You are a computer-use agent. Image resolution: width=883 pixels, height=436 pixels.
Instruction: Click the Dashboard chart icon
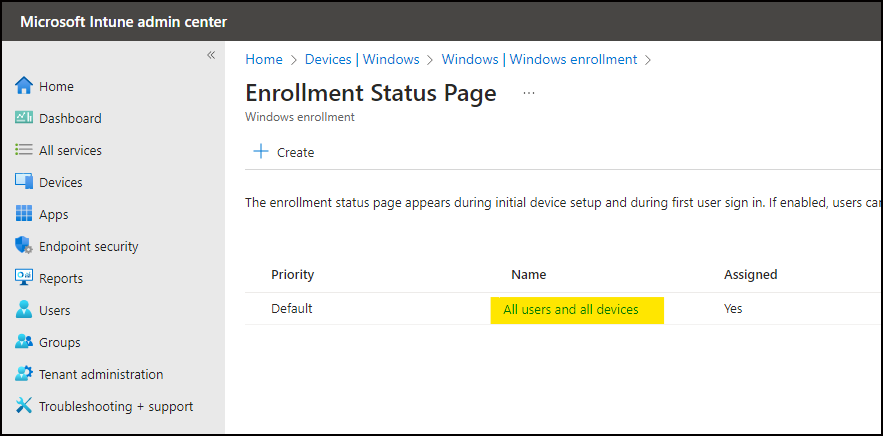tap(24, 118)
